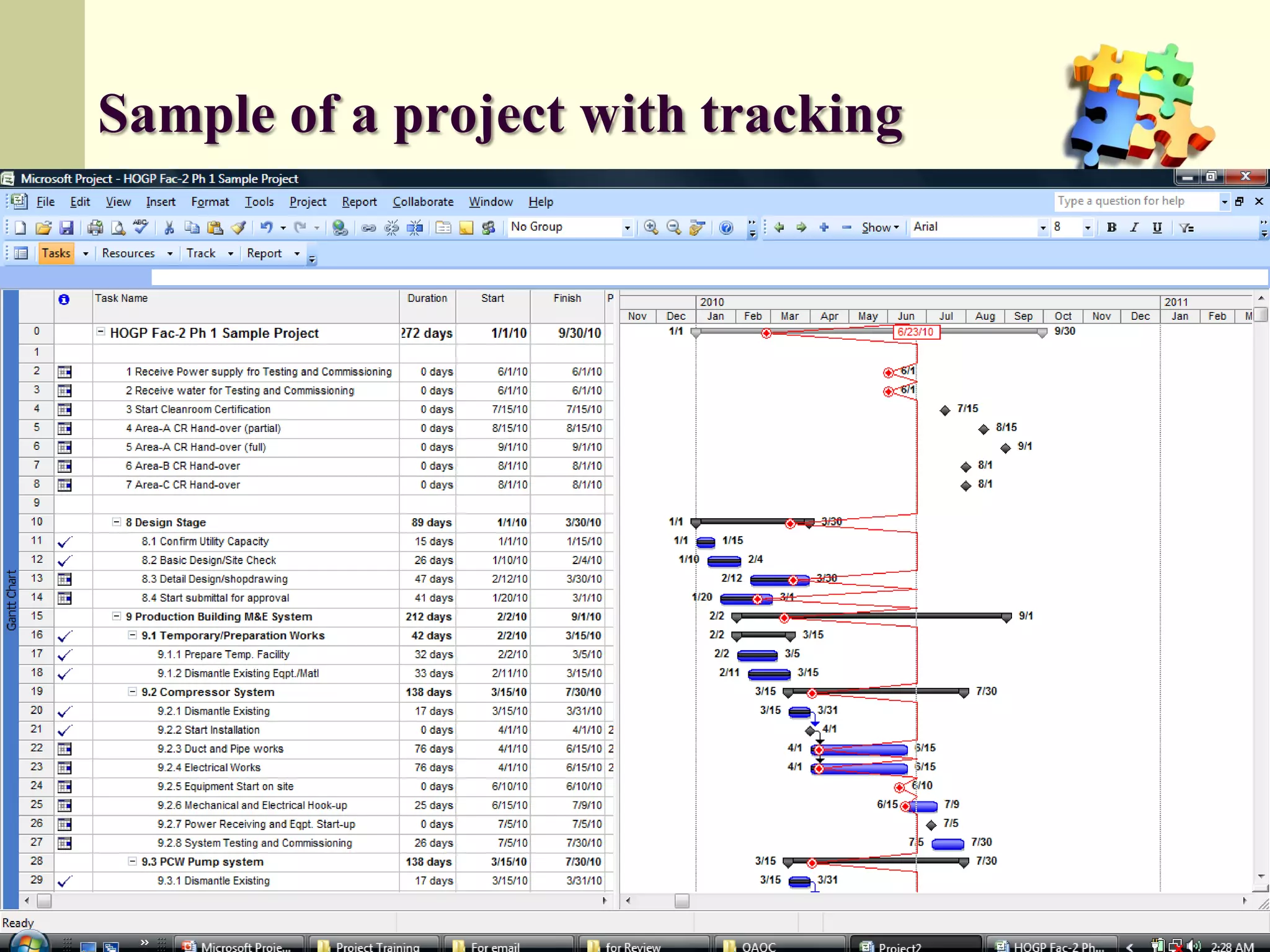Screen dimensions: 1270x952
Task: Collapse 9.3 PCW Pump system group
Action: 132,862
